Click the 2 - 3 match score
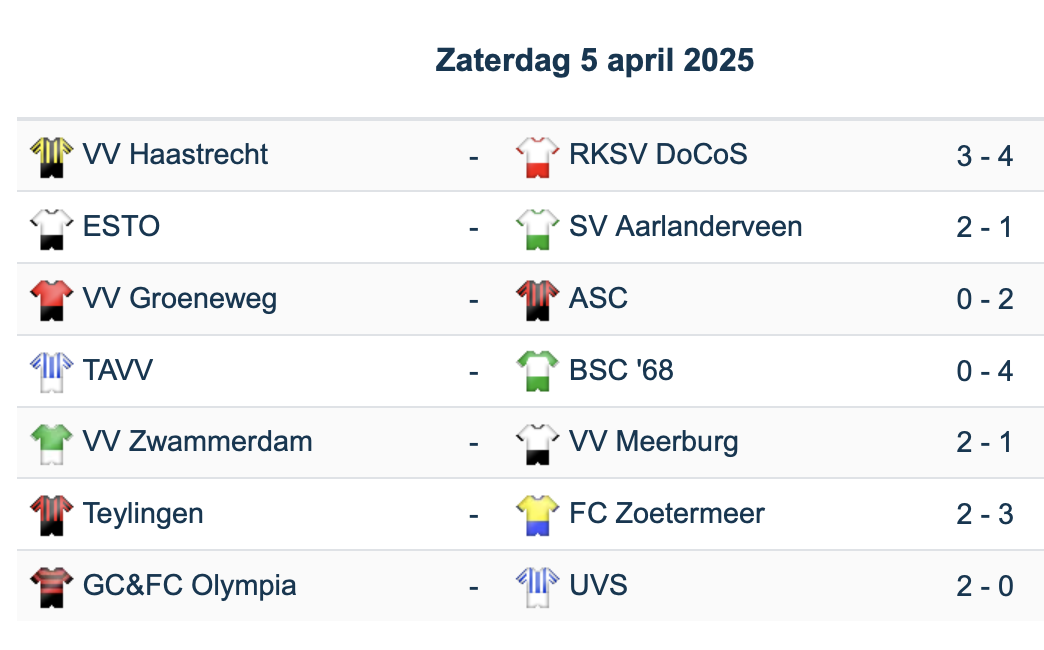The height and width of the screenshot is (650, 1044). coord(984,515)
